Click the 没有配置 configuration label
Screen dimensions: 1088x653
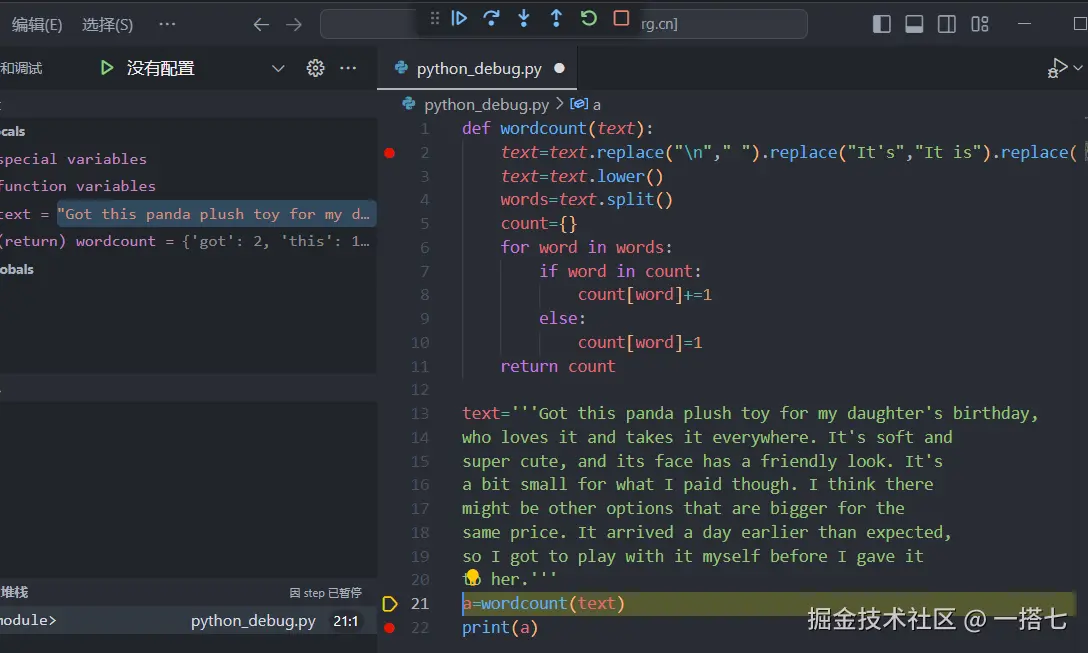tap(160, 68)
